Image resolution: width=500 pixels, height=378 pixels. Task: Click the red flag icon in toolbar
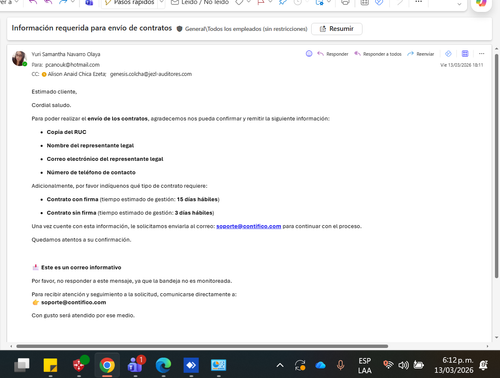point(261,3)
